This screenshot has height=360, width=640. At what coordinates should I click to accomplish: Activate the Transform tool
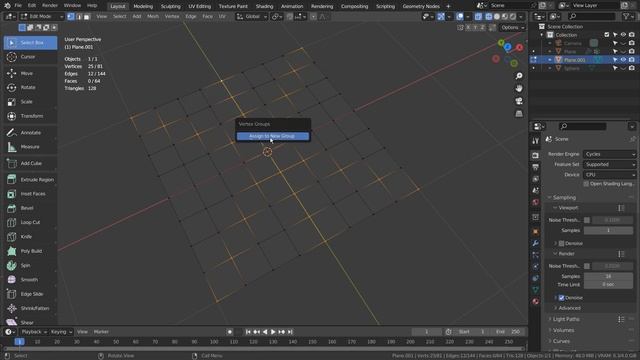pos(31,116)
